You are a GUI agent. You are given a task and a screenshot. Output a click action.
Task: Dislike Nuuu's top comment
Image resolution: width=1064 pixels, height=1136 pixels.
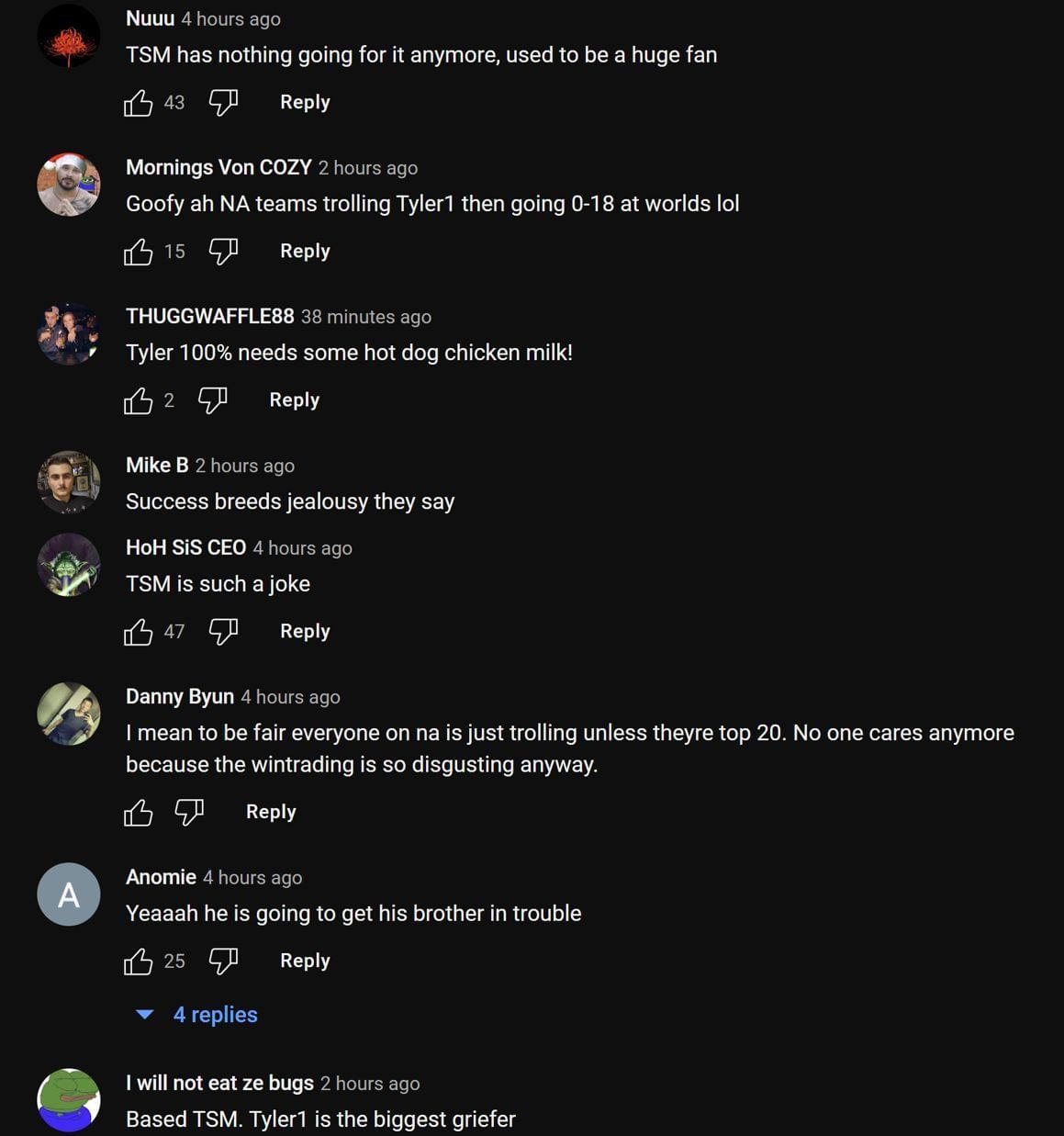click(x=222, y=102)
